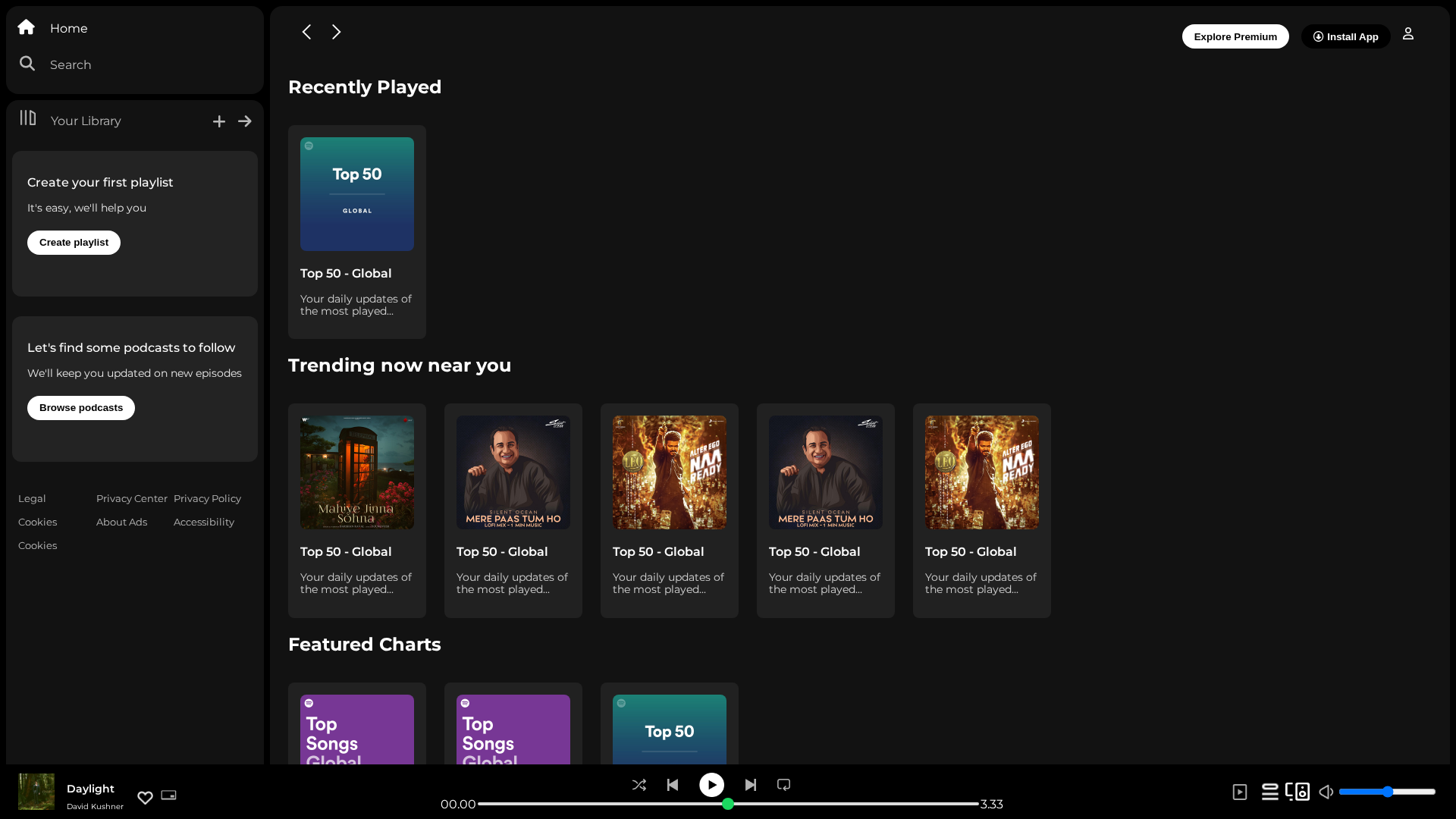Like the song Daylight with the heart icon
1456x819 pixels.
tap(145, 797)
